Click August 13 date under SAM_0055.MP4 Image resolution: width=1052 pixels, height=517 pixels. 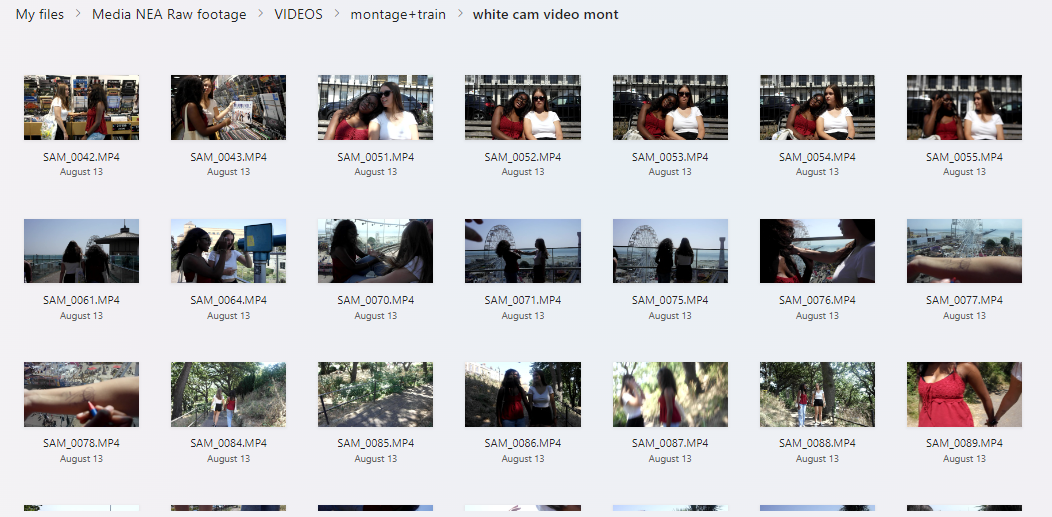[x=964, y=172]
